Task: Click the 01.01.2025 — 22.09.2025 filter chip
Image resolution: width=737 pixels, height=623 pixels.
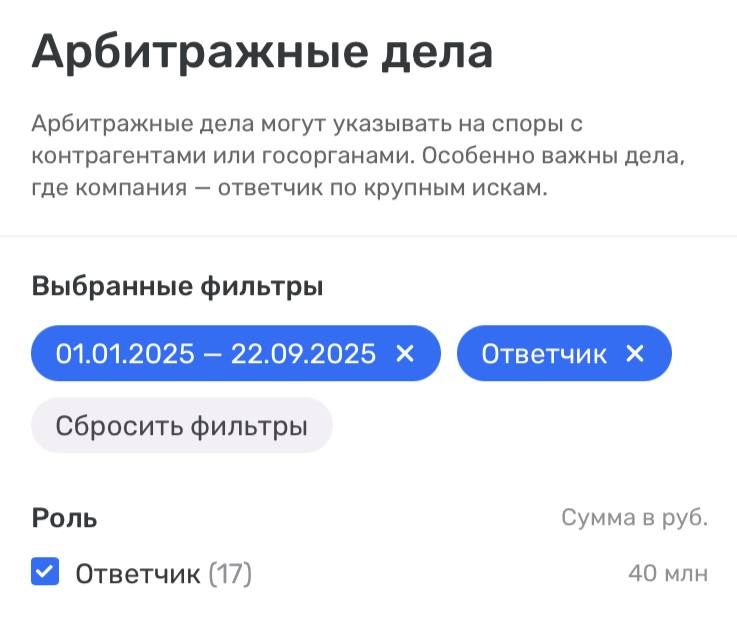Action: 216,354
